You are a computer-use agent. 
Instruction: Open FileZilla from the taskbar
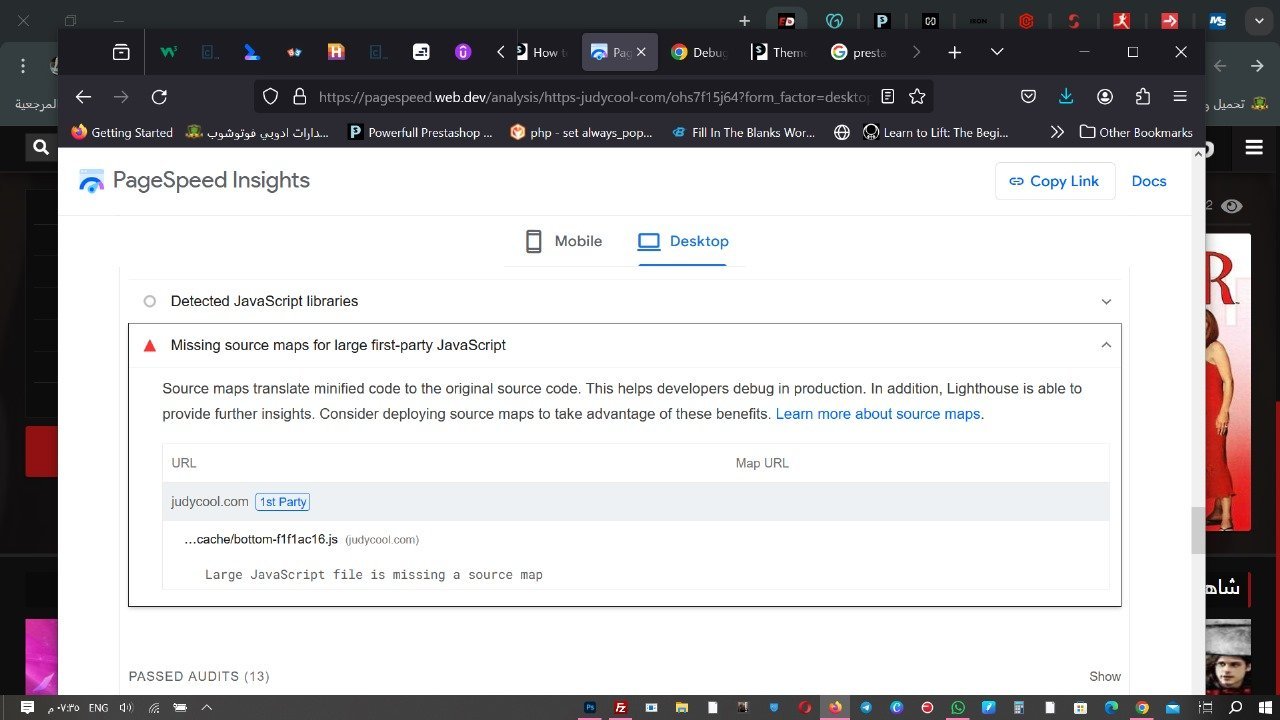pos(620,707)
